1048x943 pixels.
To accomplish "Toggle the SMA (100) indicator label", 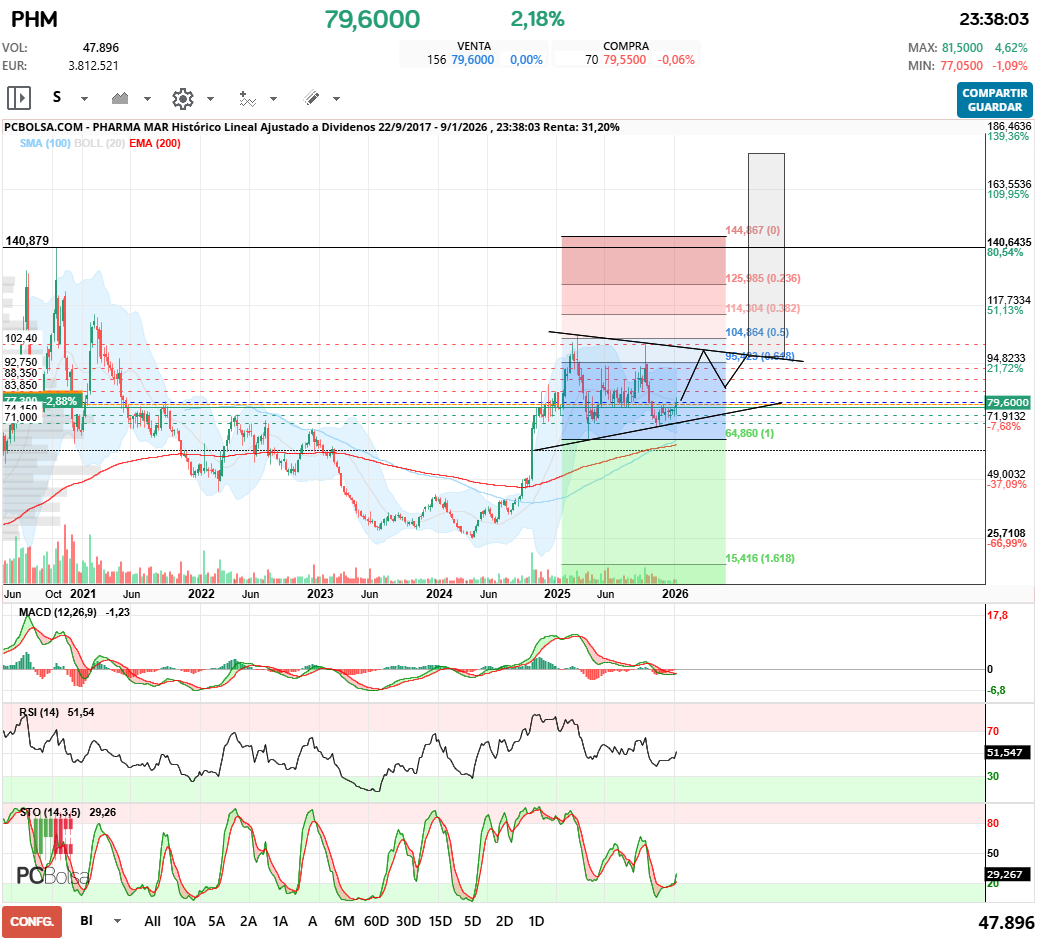I will [x=43, y=144].
